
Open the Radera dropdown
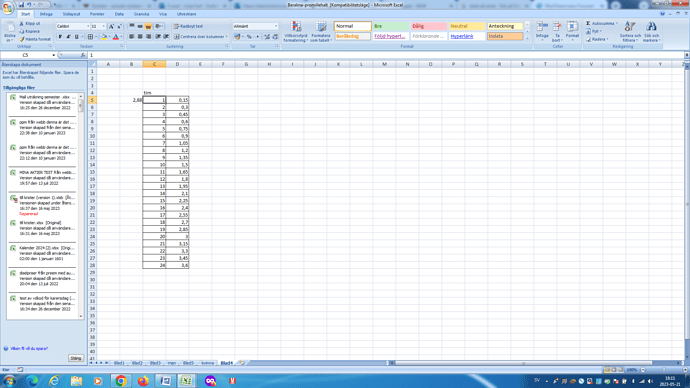click(x=597, y=39)
